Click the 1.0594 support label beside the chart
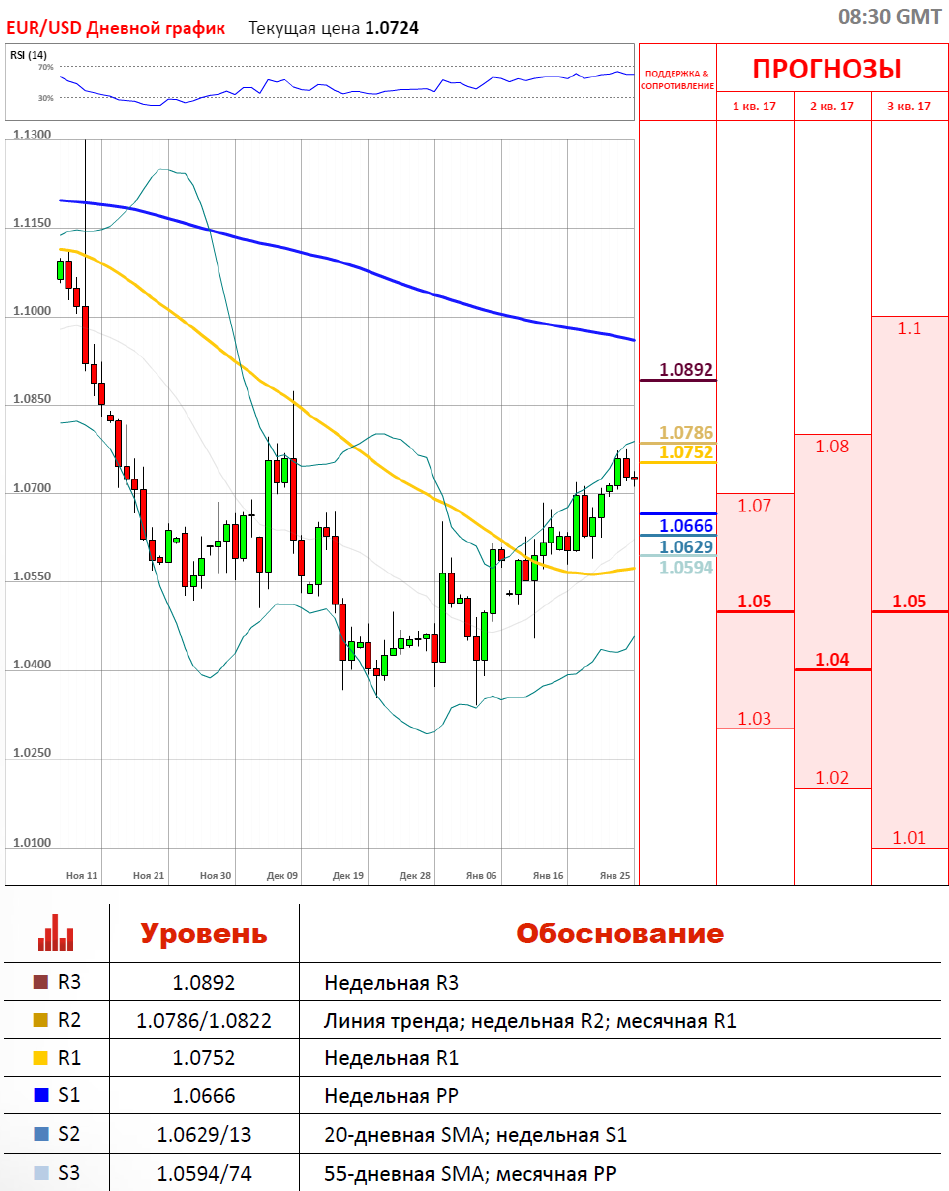 [x=685, y=567]
